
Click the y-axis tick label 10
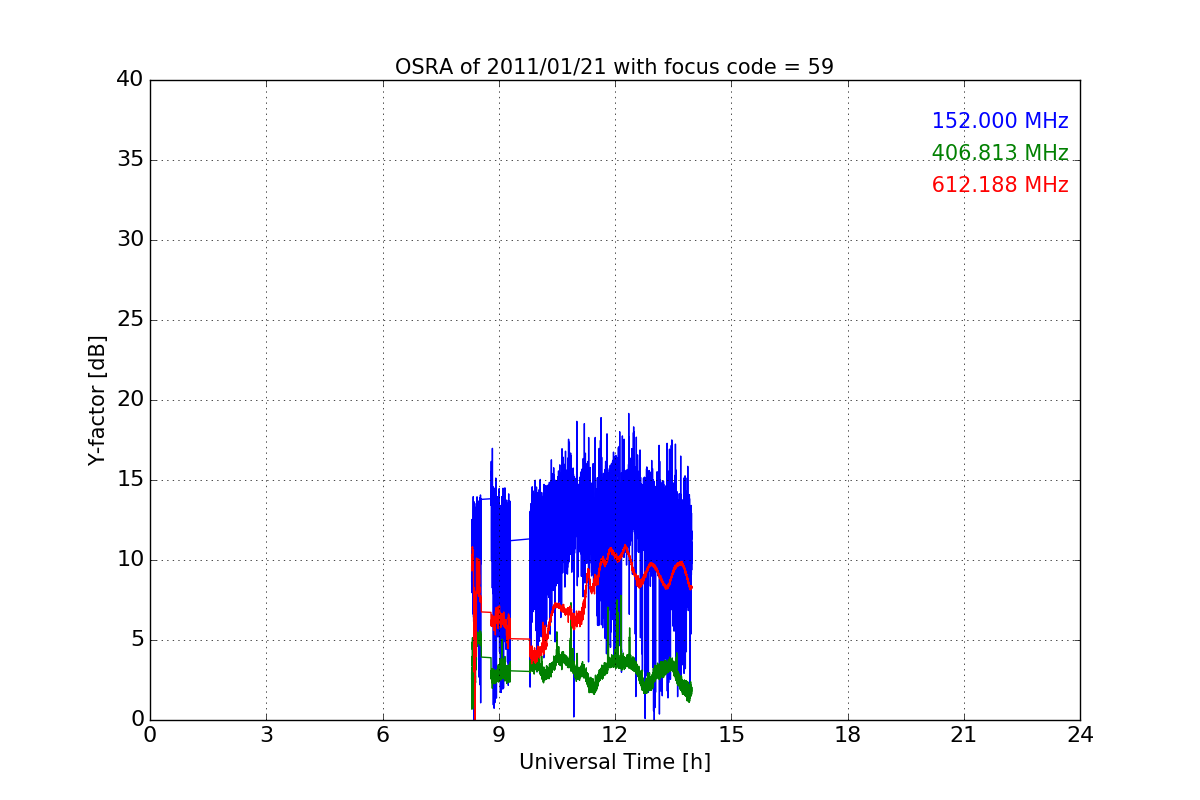tap(130, 560)
